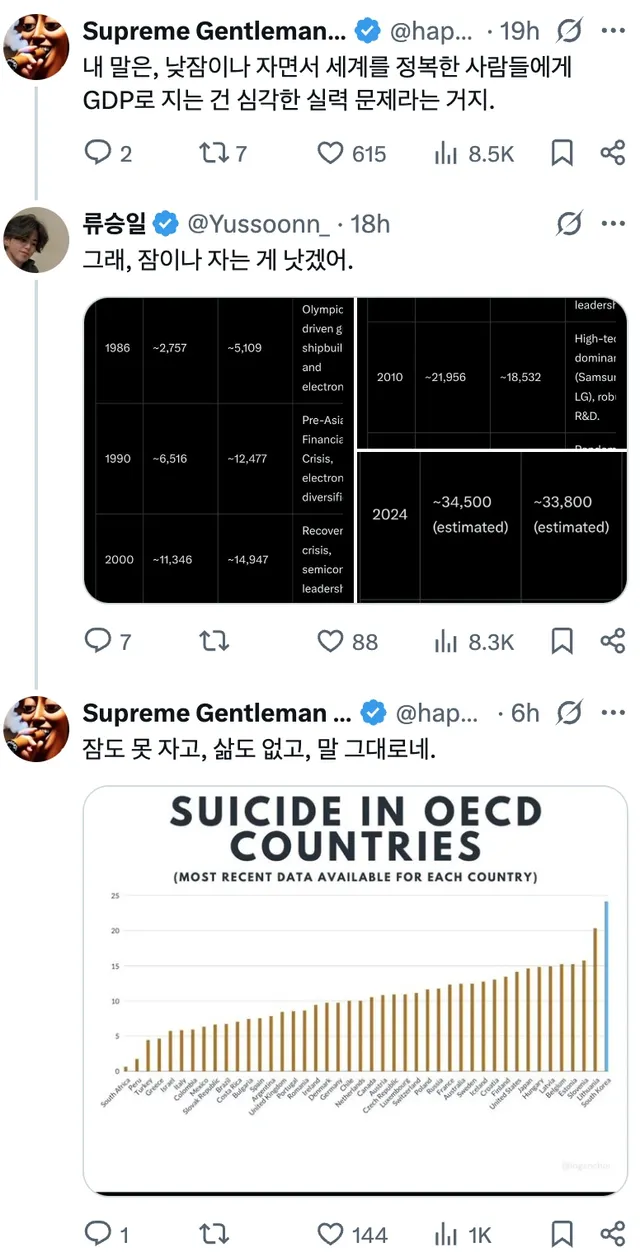Open view analytics showing 8.5K views

pos(444,153)
